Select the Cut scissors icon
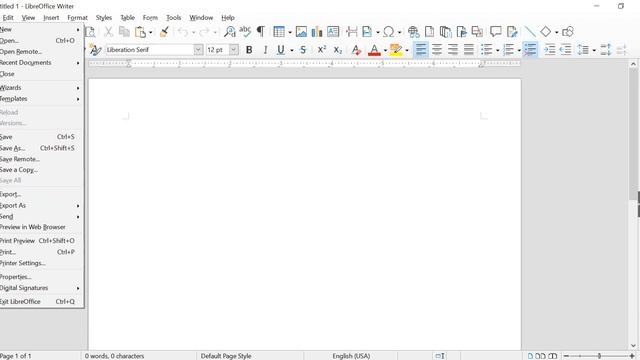The image size is (640, 360). (108, 32)
